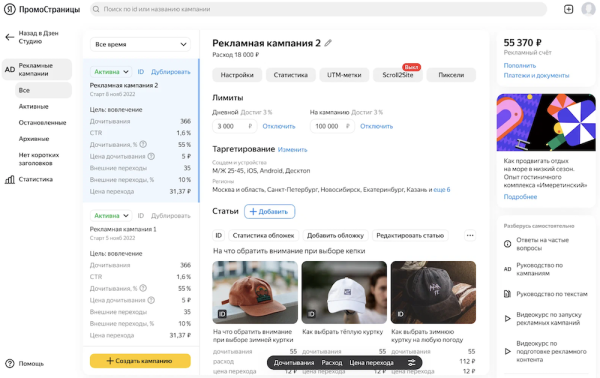600x378 pixels.
Task: Open the orange cap article thumbnail
Action: coord(255,292)
